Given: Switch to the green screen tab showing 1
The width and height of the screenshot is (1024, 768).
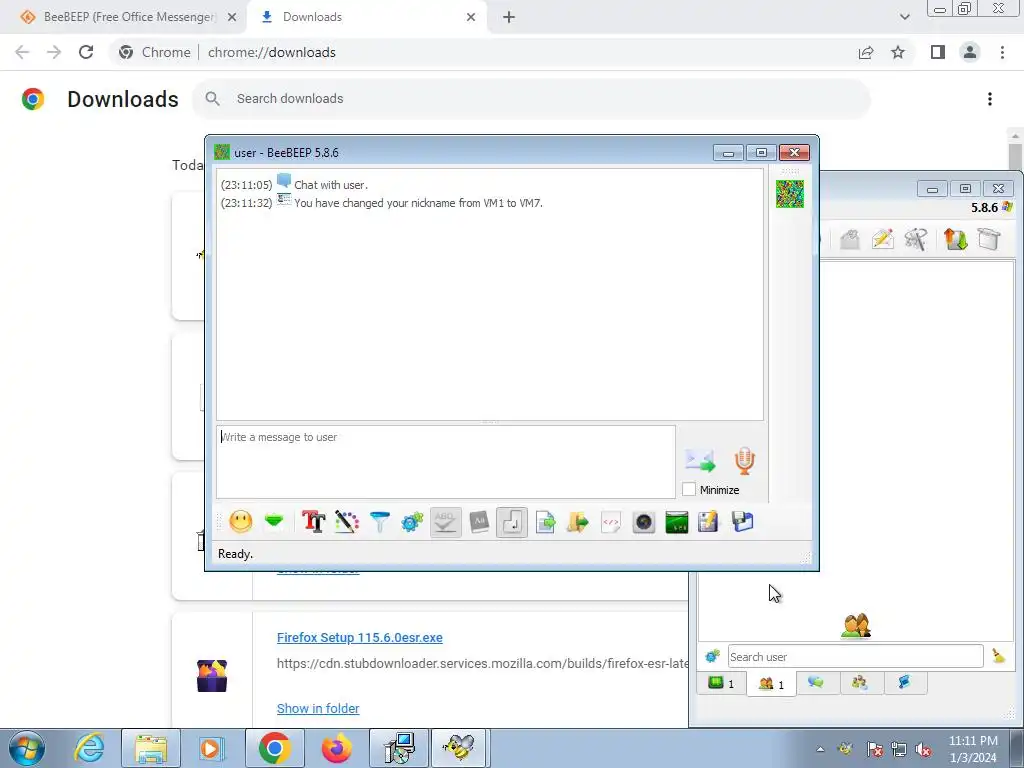Looking at the screenshot, I should coord(722,683).
